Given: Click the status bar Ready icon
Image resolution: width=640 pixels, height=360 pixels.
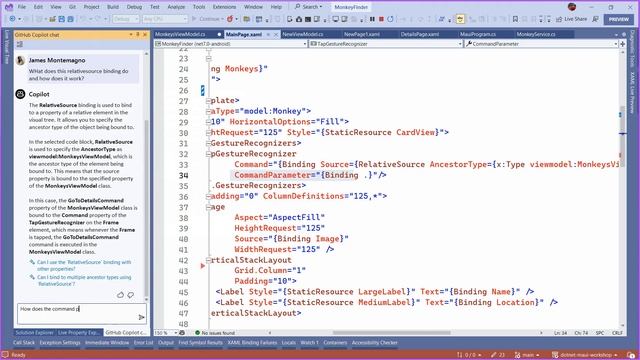Looking at the screenshot, I should (5, 355).
